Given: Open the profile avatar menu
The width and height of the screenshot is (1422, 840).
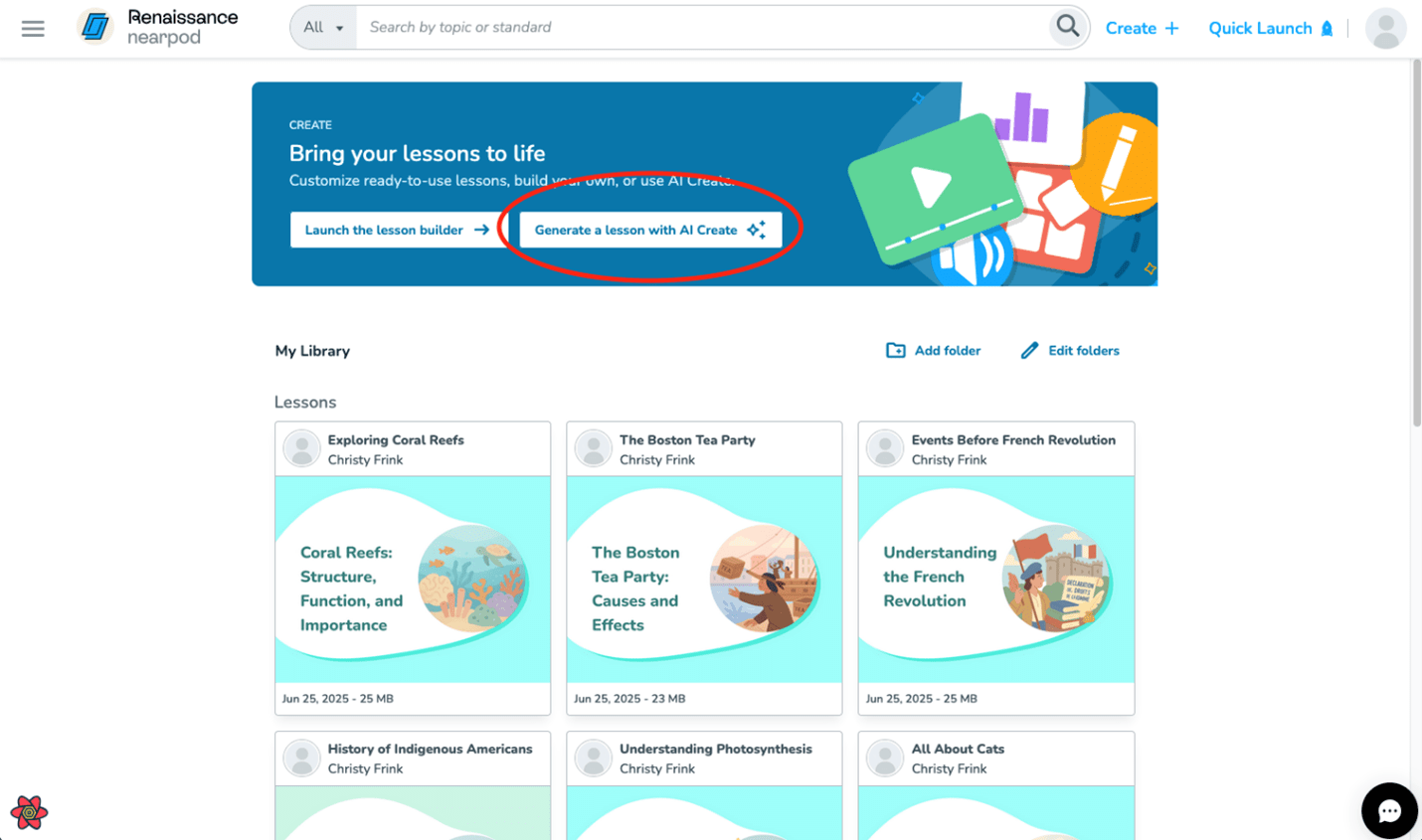Looking at the screenshot, I should coord(1384,28).
